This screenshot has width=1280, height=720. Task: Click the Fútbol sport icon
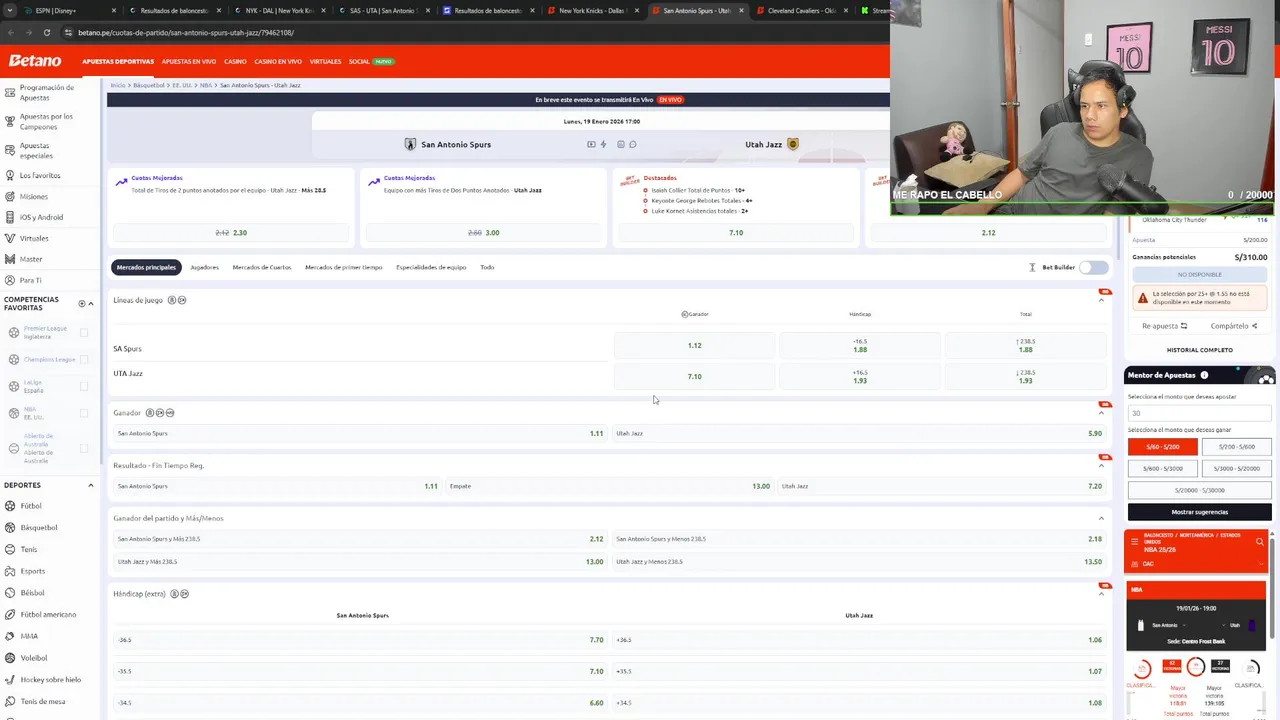9,506
